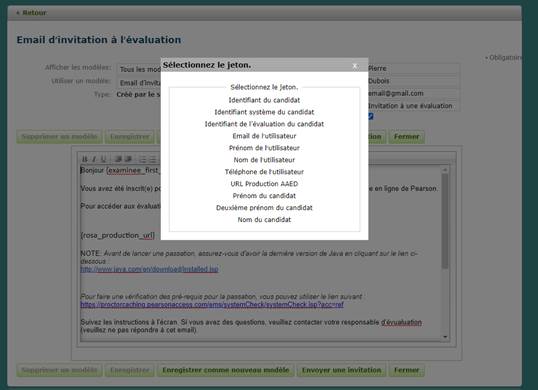
Task: Choose 'Téléphone de l'utilisateur' token
Action: [x=264, y=172]
